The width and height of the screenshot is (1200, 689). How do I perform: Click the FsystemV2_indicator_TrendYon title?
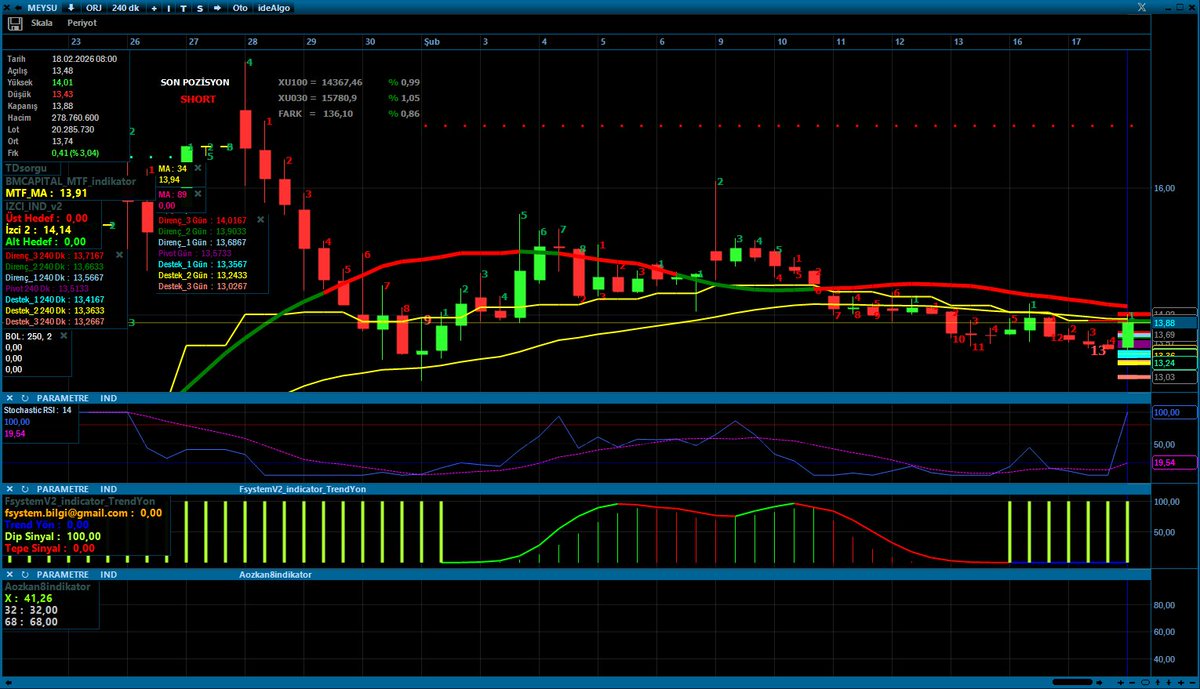point(303,487)
